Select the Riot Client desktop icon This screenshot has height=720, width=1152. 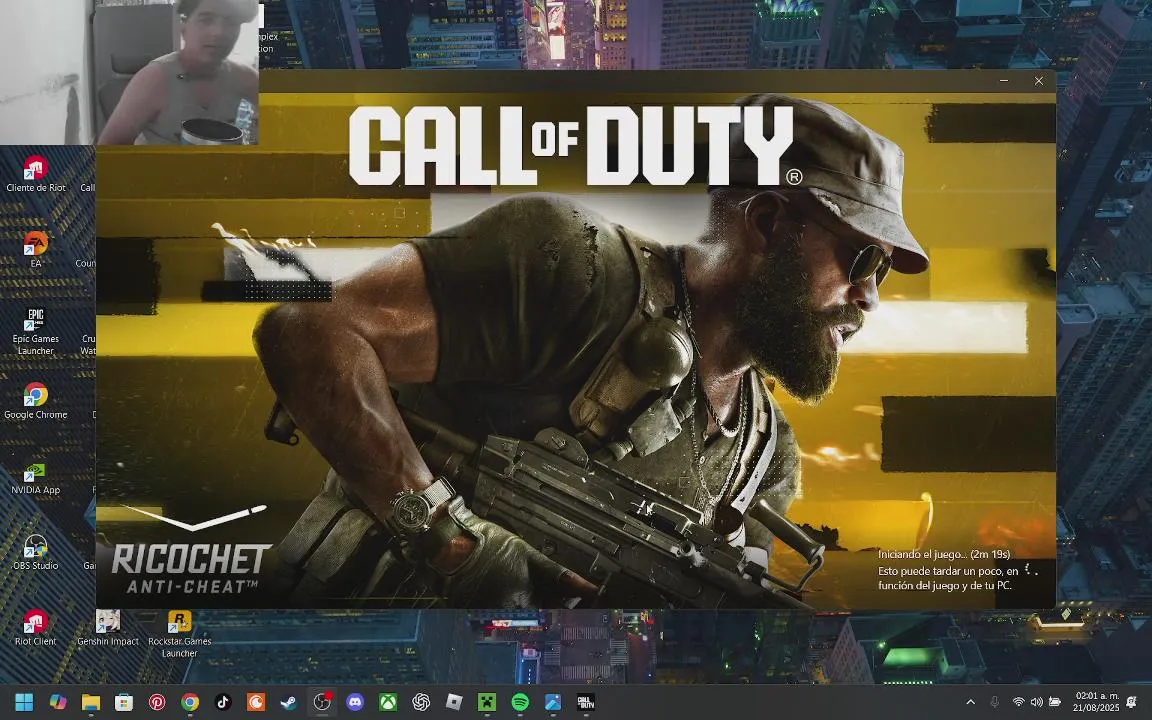coord(35,627)
